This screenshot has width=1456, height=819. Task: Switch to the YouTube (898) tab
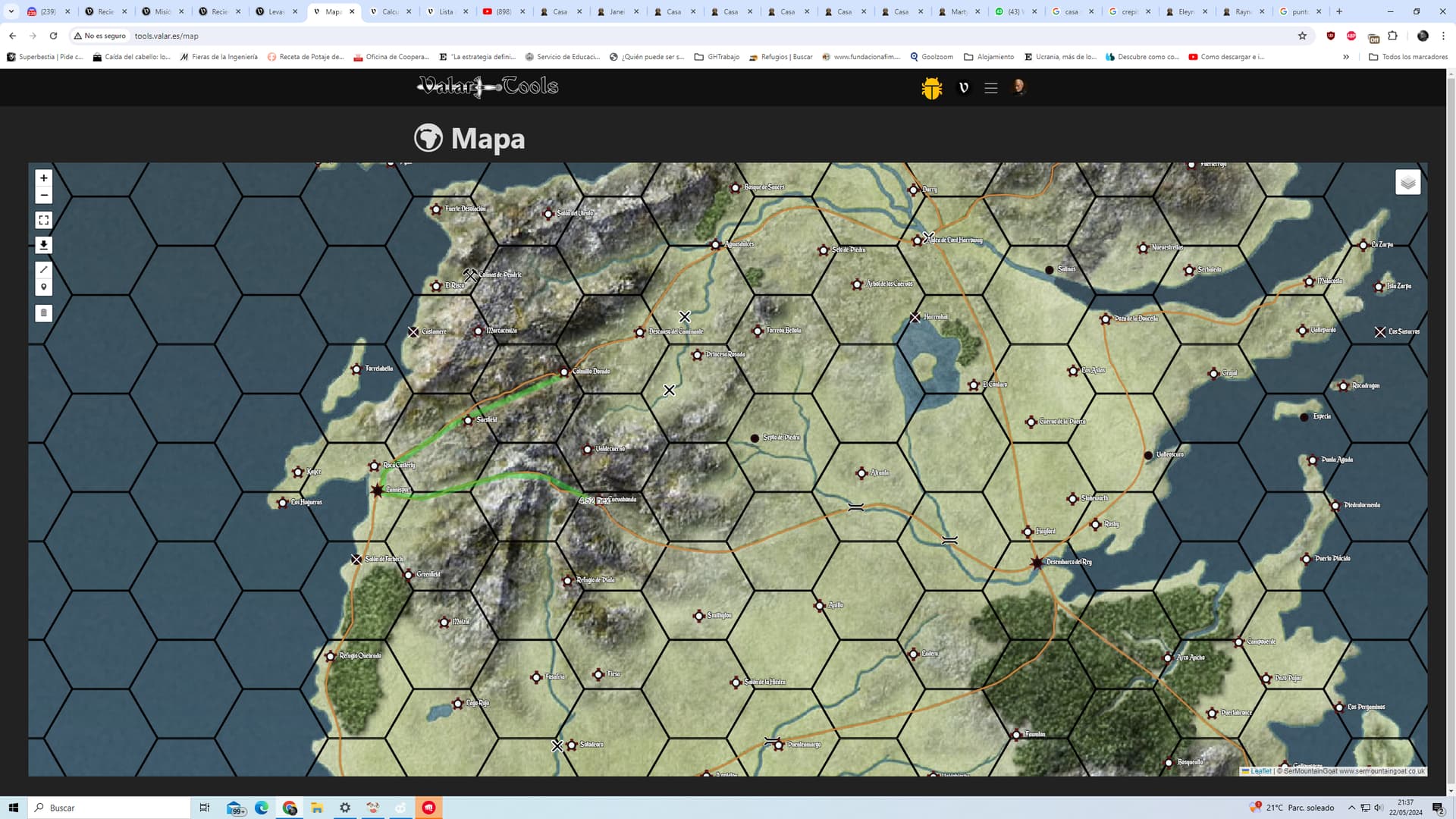(504, 11)
